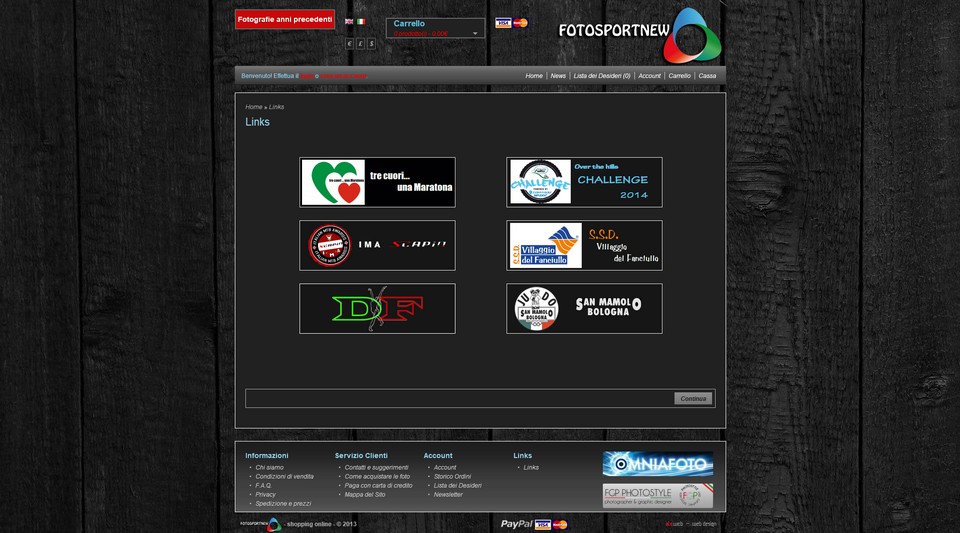
Task: Open Newsletter footer link
Action: pyautogui.click(x=448, y=494)
